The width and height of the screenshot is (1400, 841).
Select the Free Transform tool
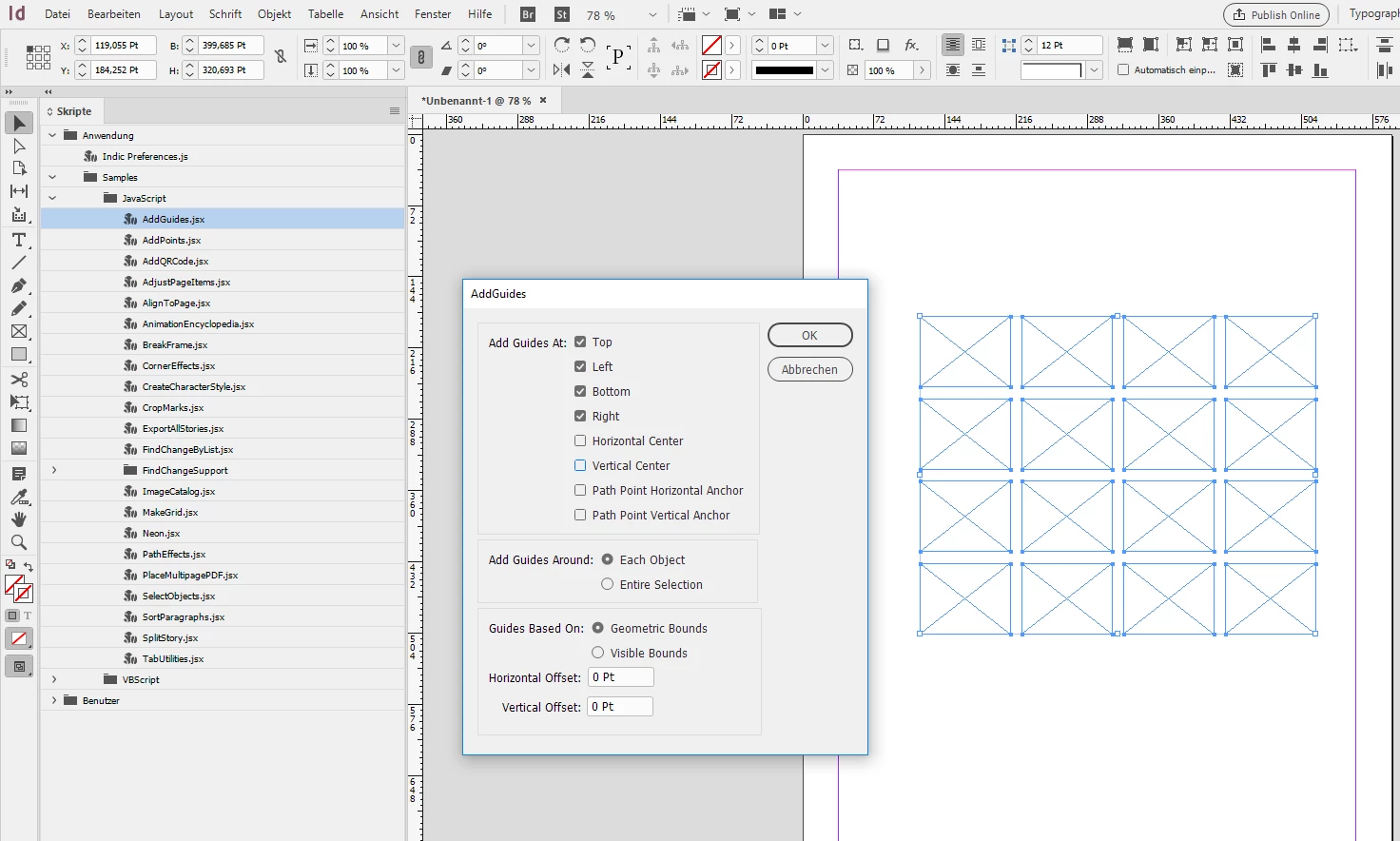(19, 401)
